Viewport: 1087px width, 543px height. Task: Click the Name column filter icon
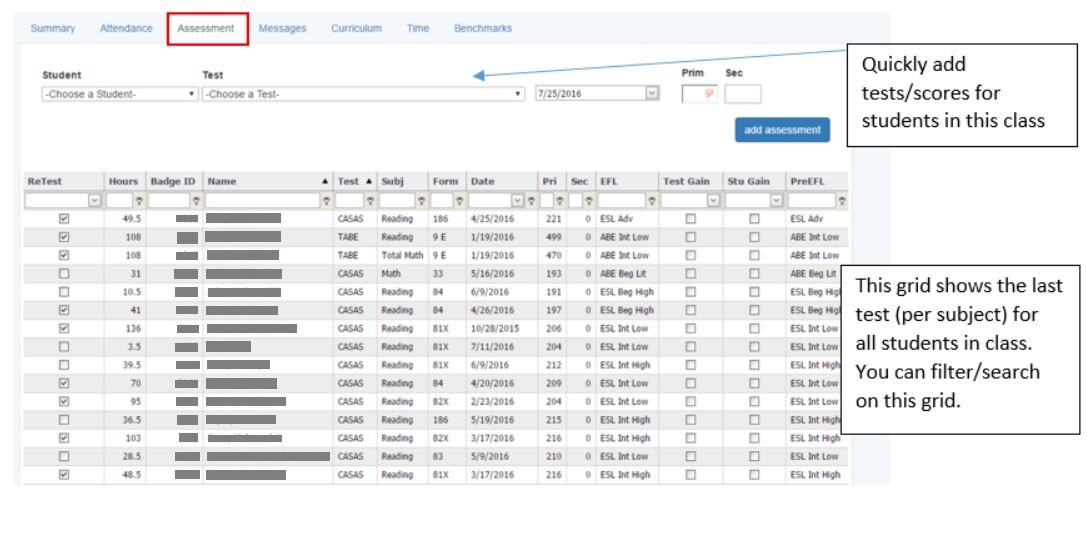point(327,201)
